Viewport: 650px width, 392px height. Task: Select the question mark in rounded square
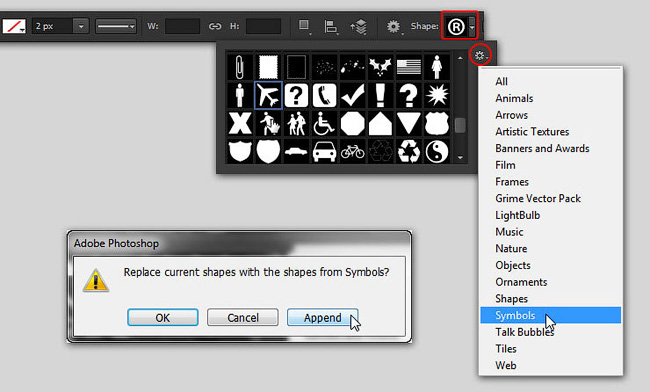pyautogui.click(x=296, y=95)
